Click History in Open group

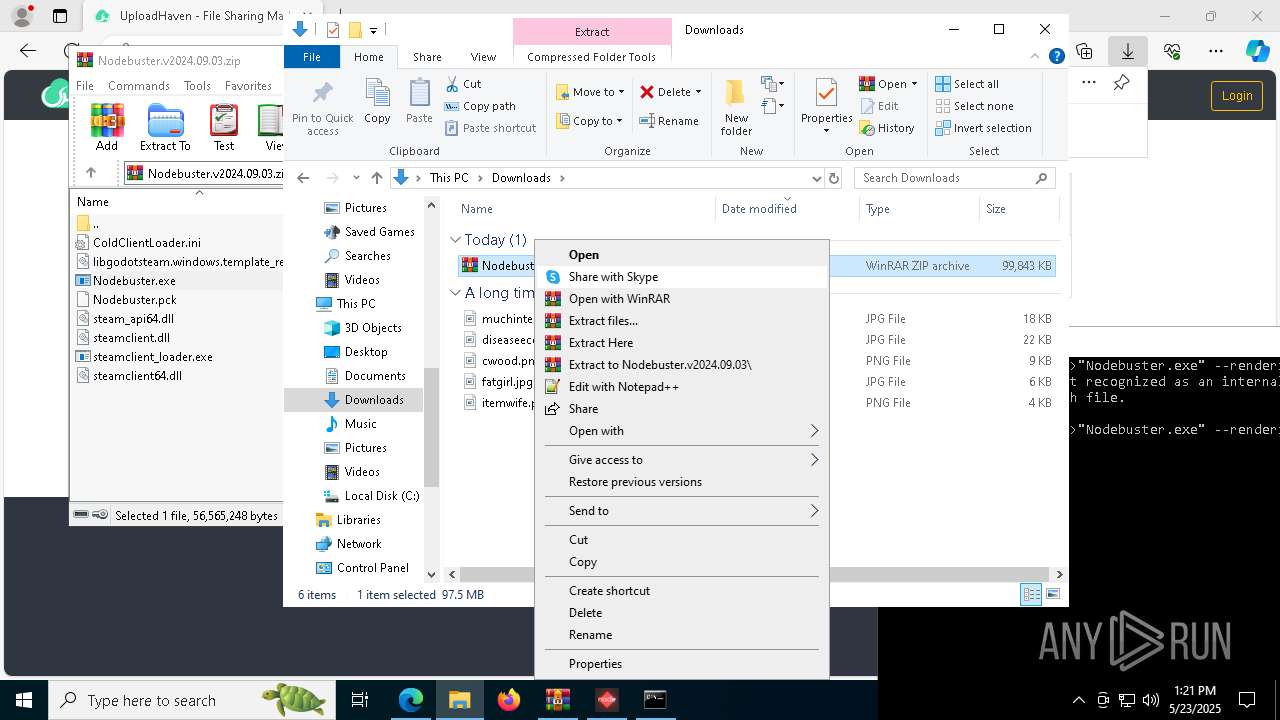pyautogui.click(x=887, y=128)
